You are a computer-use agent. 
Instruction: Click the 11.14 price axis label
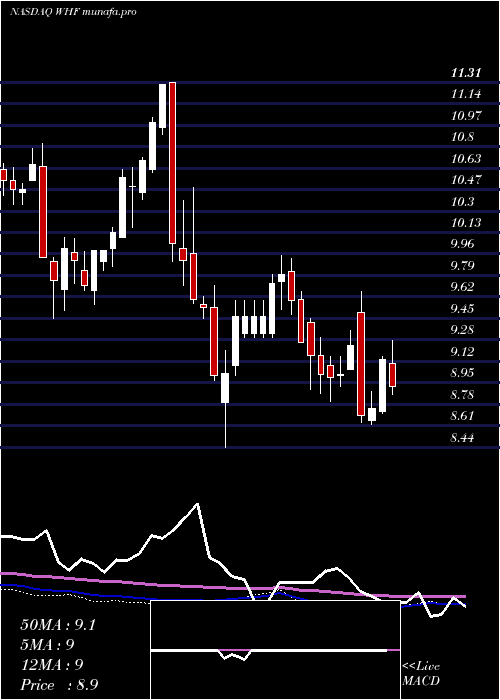tap(466, 94)
